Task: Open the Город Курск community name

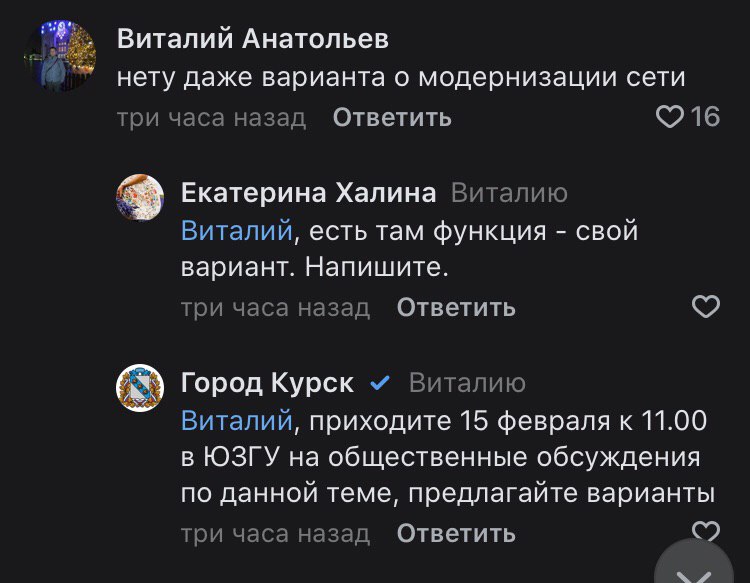Action: pos(267,383)
